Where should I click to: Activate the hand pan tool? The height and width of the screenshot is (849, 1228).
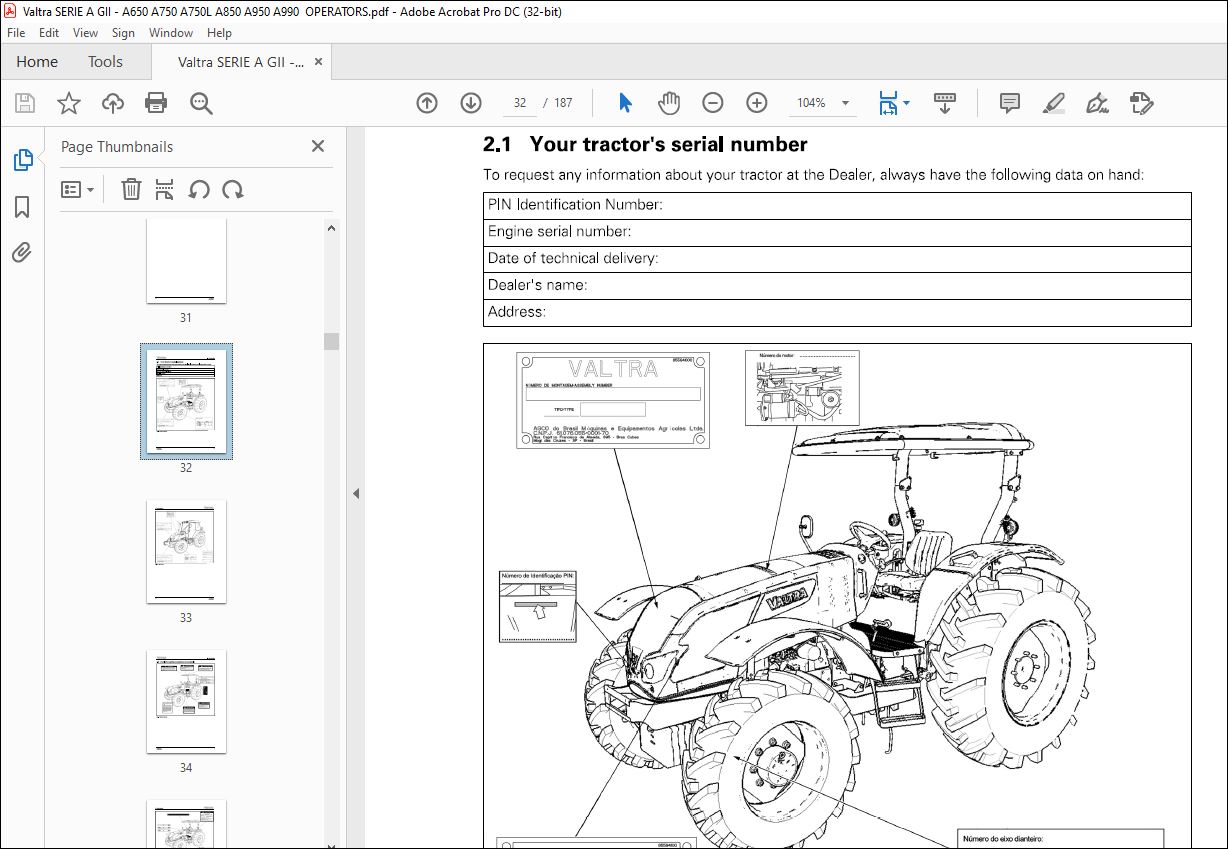click(x=669, y=103)
